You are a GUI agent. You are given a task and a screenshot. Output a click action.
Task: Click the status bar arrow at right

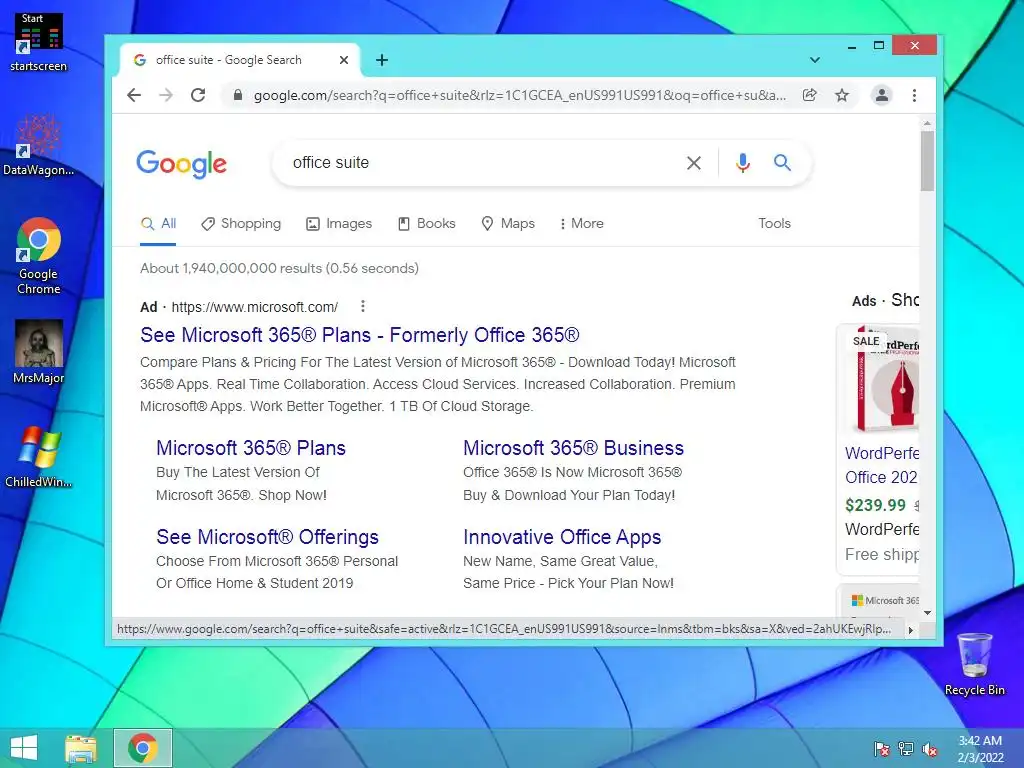point(910,630)
